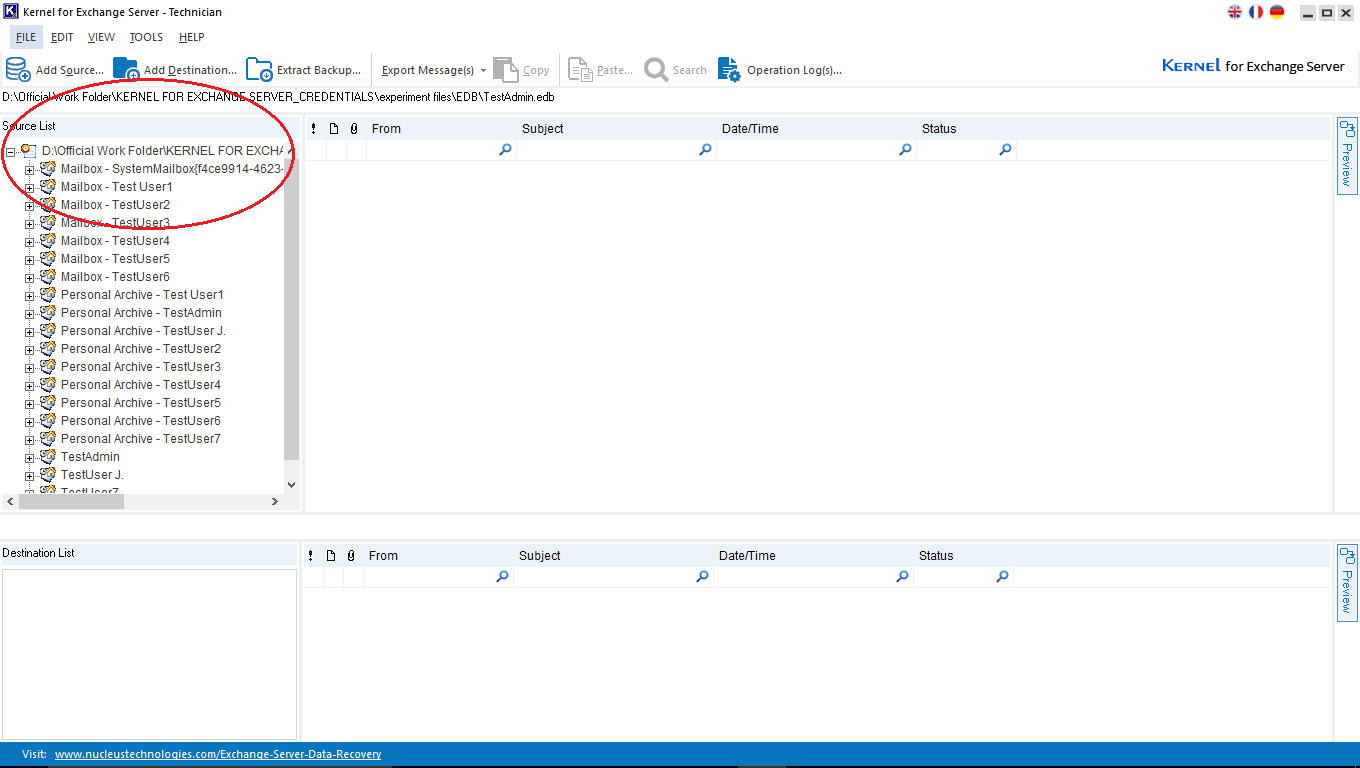1360x768 pixels.
Task: Expand Mailbox - TestUser6 node
Action: (29, 278)
